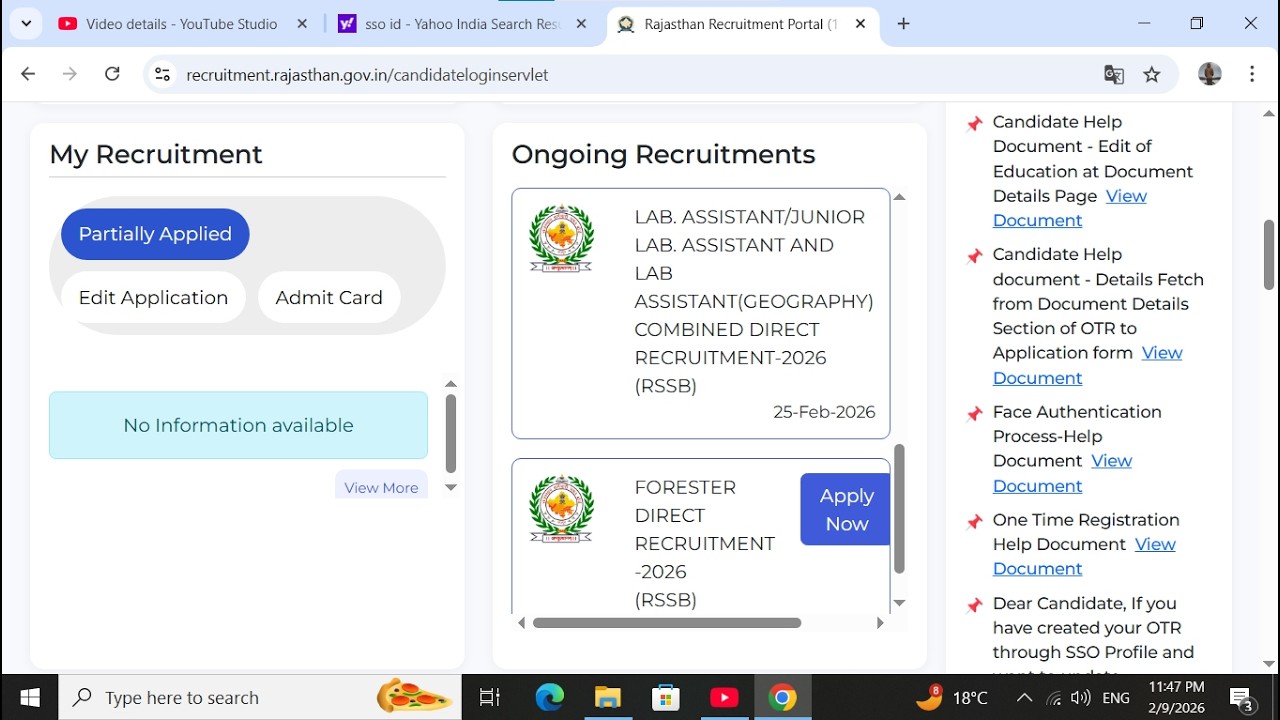1280x720 pixels.
Task: Go back to the previous page
Action: (28, 74)
